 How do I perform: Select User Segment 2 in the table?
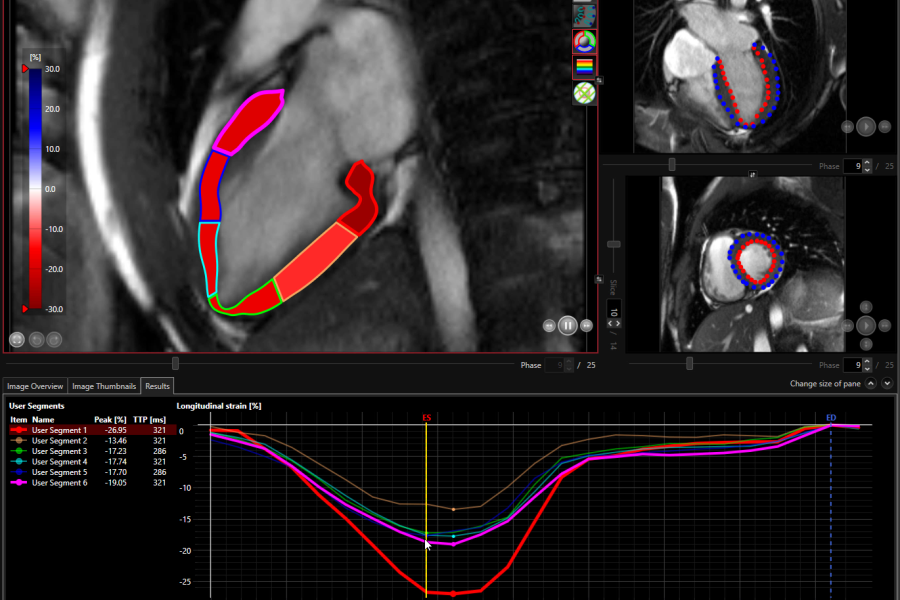tap(59, 440)
